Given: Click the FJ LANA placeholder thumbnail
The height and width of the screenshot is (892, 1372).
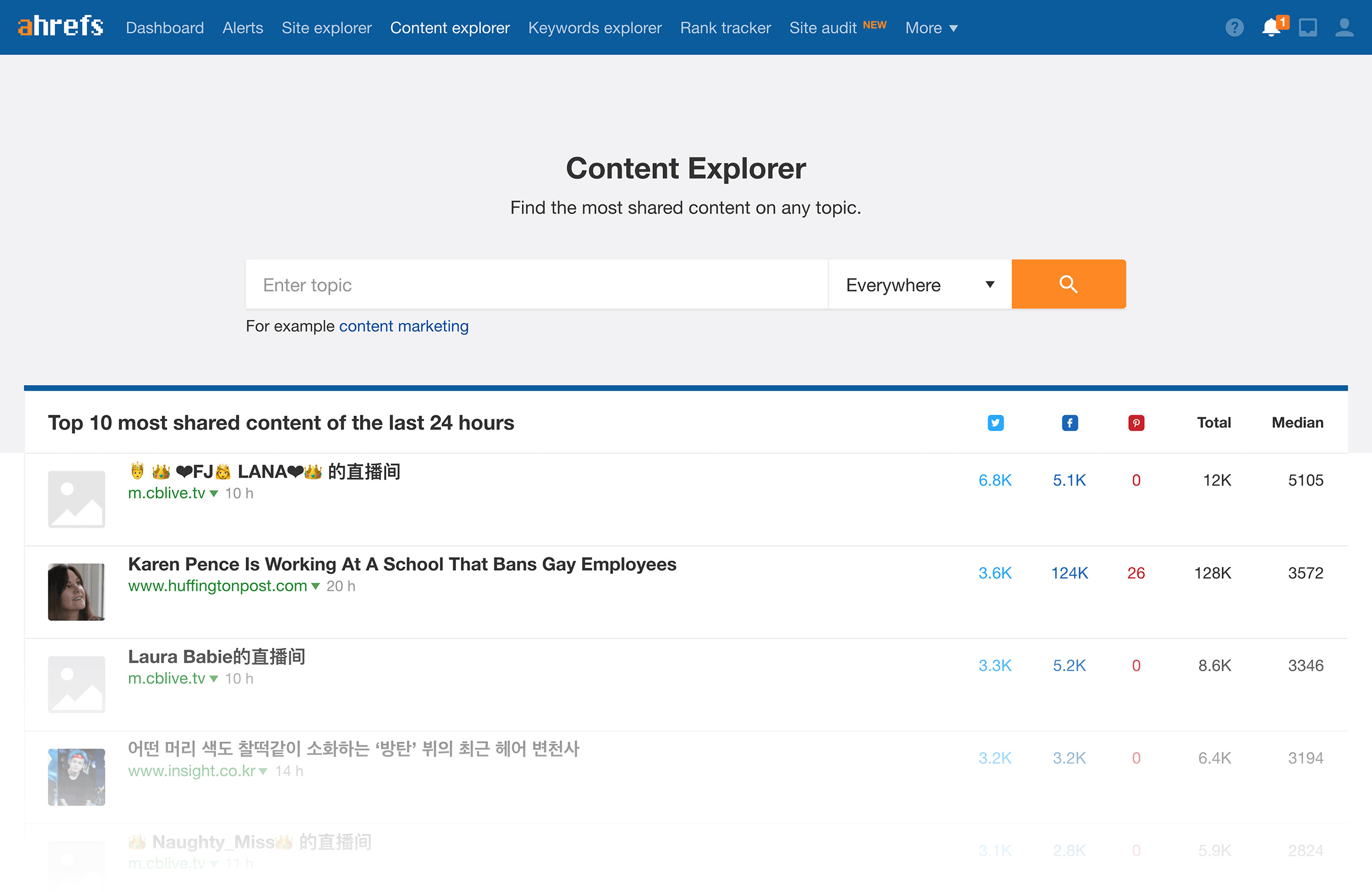Looking at the screenshot, I should 77,499.
